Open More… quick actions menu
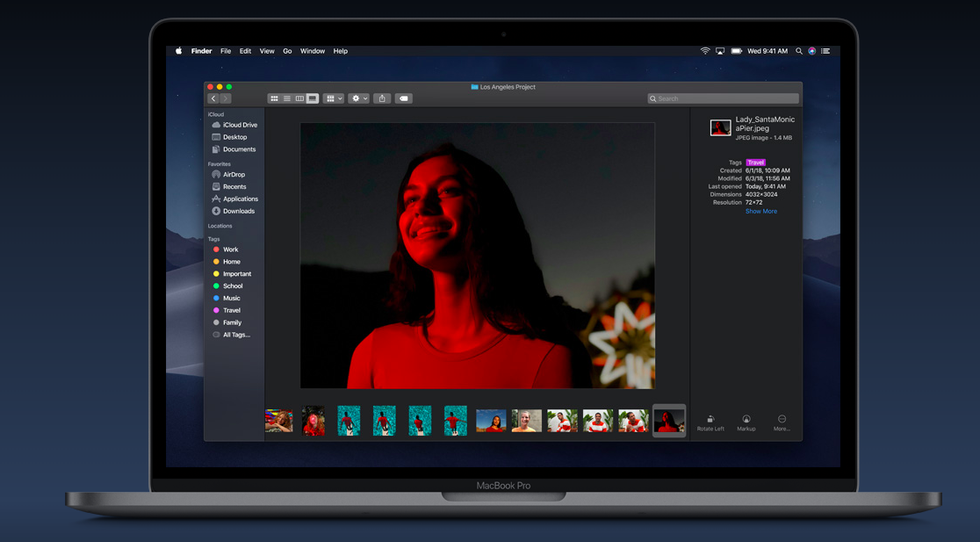This screenshot has height=542, width=980. point(781,419)
